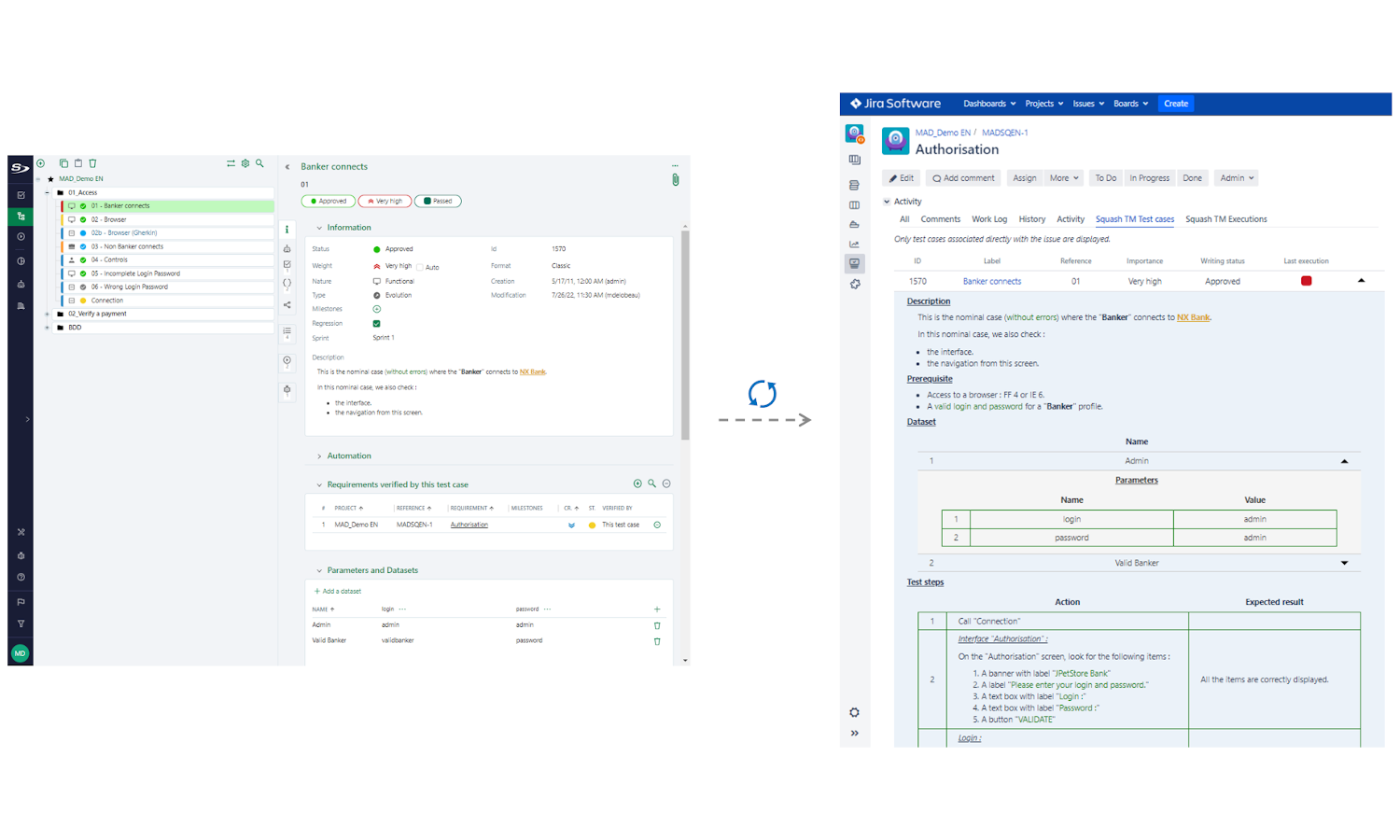The height and width of the screenshot is (840, 1400).
Task: Click the add-requirement plus icon
Action: pos(637,483)
